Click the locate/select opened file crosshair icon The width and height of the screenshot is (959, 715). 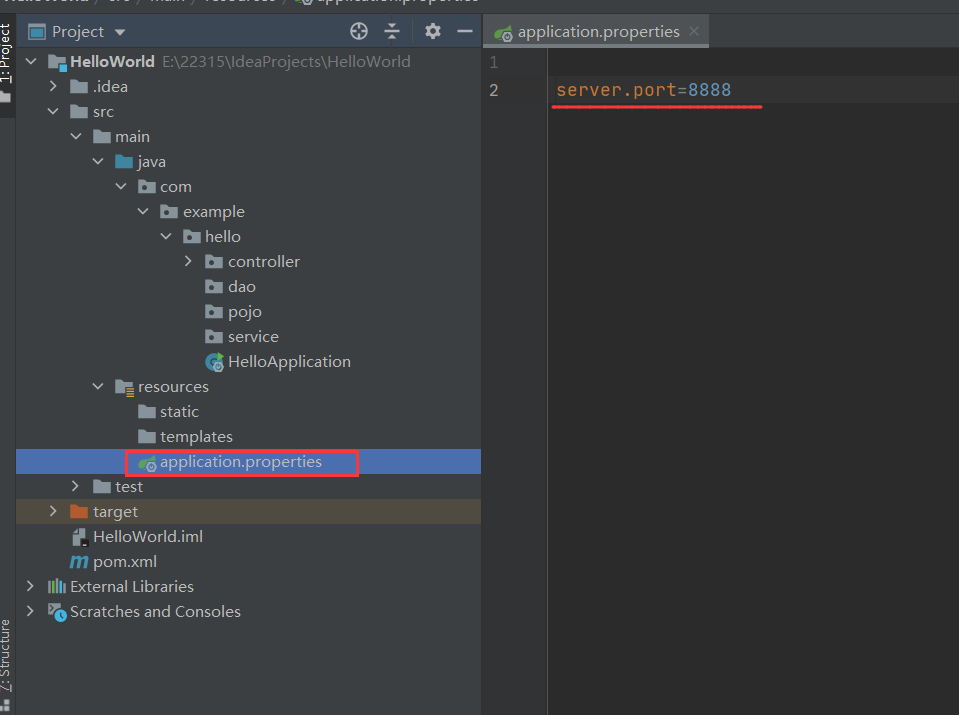(x=359, y=31)
